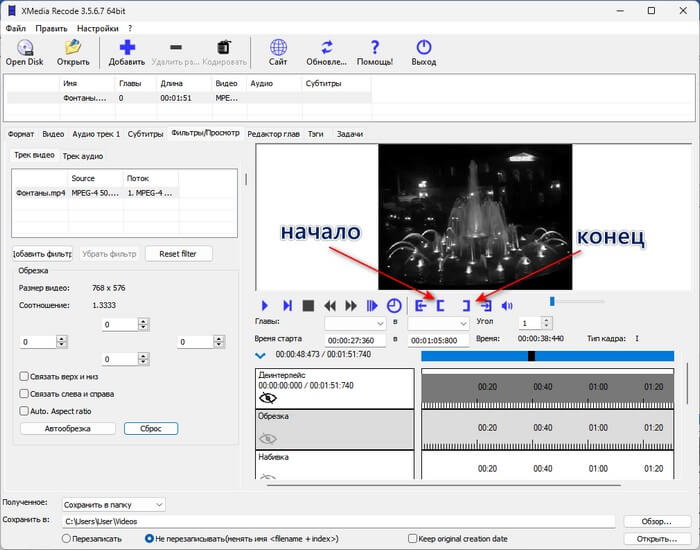Open the Сайт globe icon

[x=279, y=47]
